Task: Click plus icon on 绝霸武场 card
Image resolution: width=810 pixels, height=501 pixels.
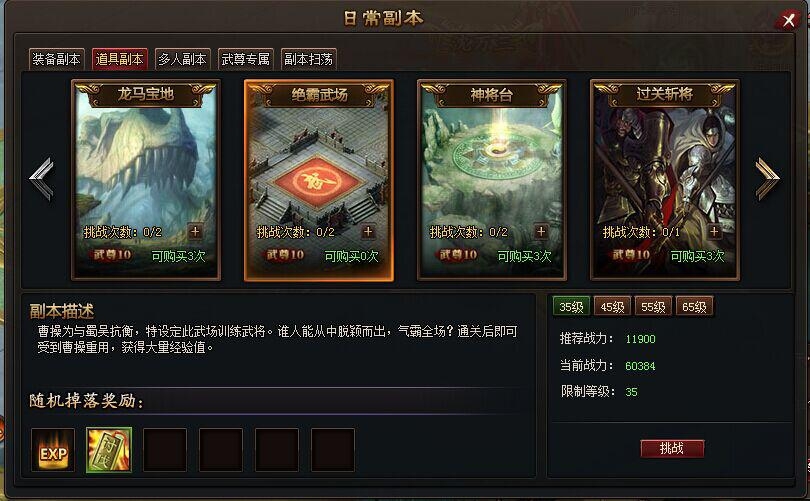Action: tap(368, 231)
